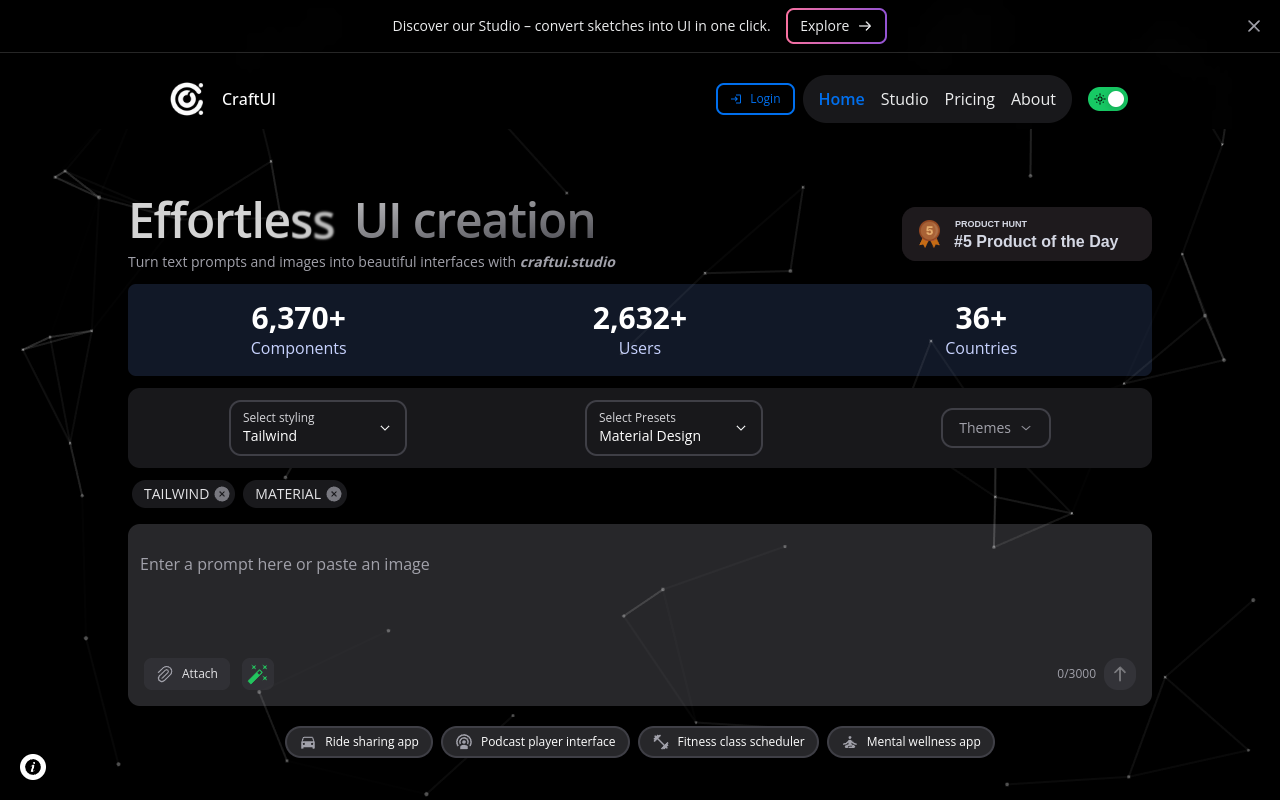Open the Select Presets dropdown
The width and height of the screenshot is (1280, 800).
pos(673,428)
